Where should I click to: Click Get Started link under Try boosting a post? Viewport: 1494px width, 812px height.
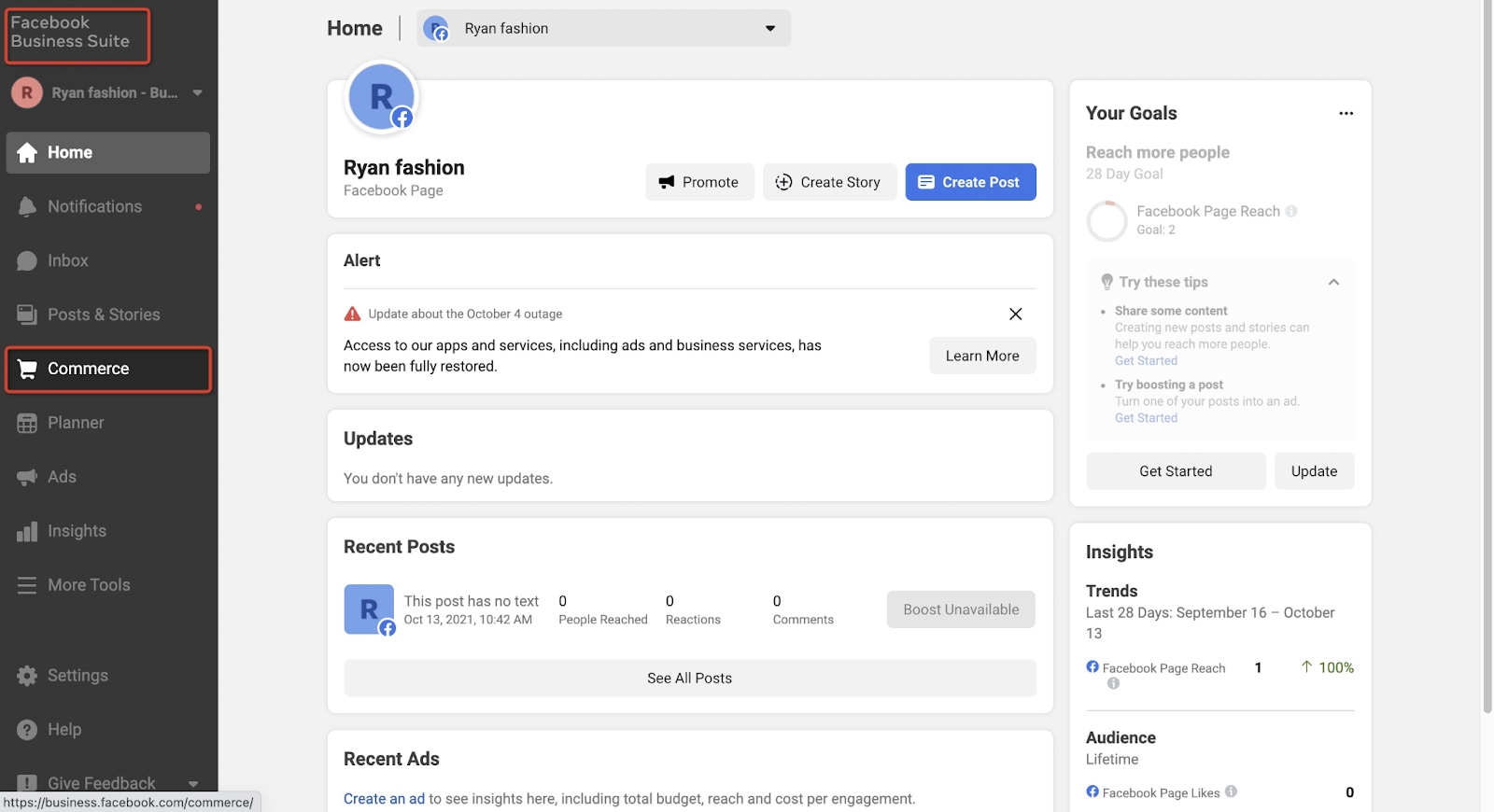pyautogui.click(x=1146, y=418)
